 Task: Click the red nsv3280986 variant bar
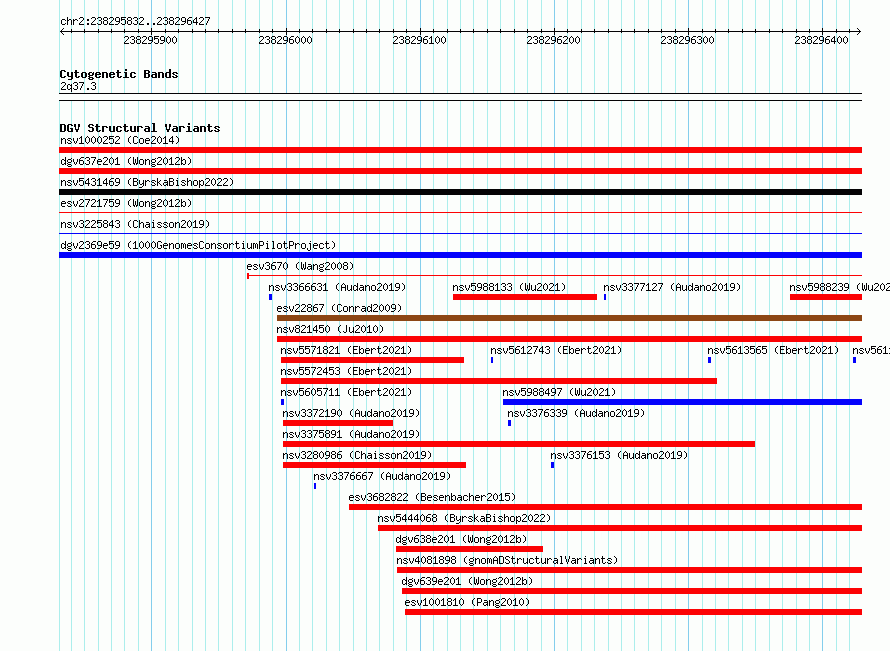375,465
